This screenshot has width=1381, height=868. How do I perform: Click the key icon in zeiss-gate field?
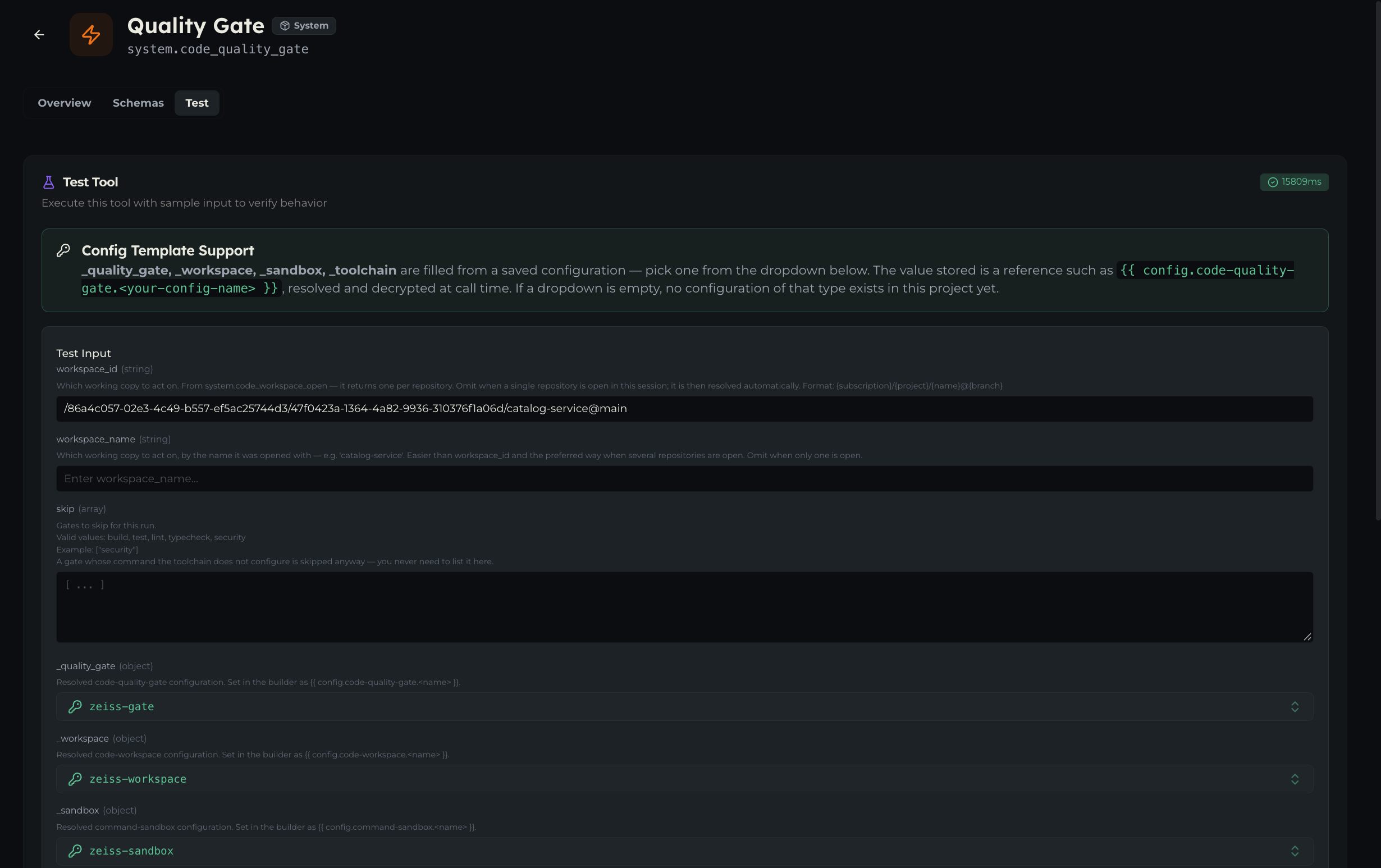pyautogui.click(x=75, y=706)
